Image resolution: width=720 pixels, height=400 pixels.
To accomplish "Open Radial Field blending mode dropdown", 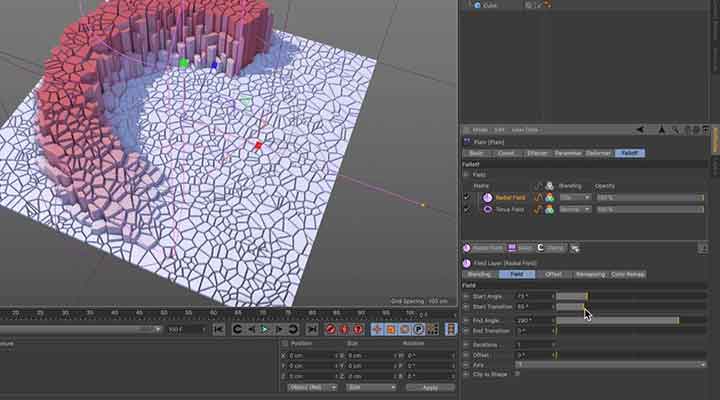I will pos(575,197).
